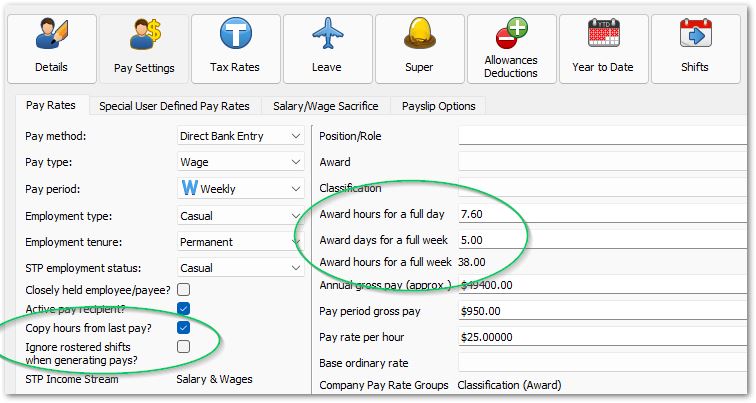
Task: Open the STP employment status dropdown
Action: 241,268
